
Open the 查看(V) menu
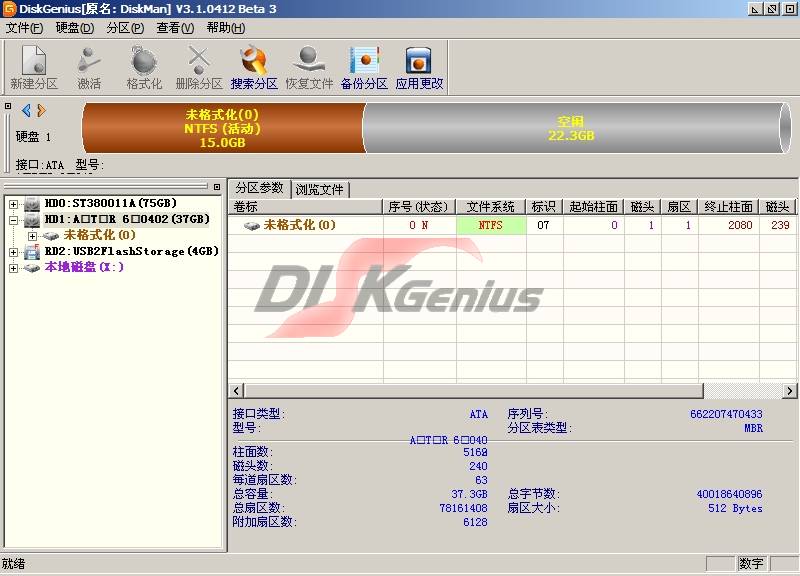175,28
